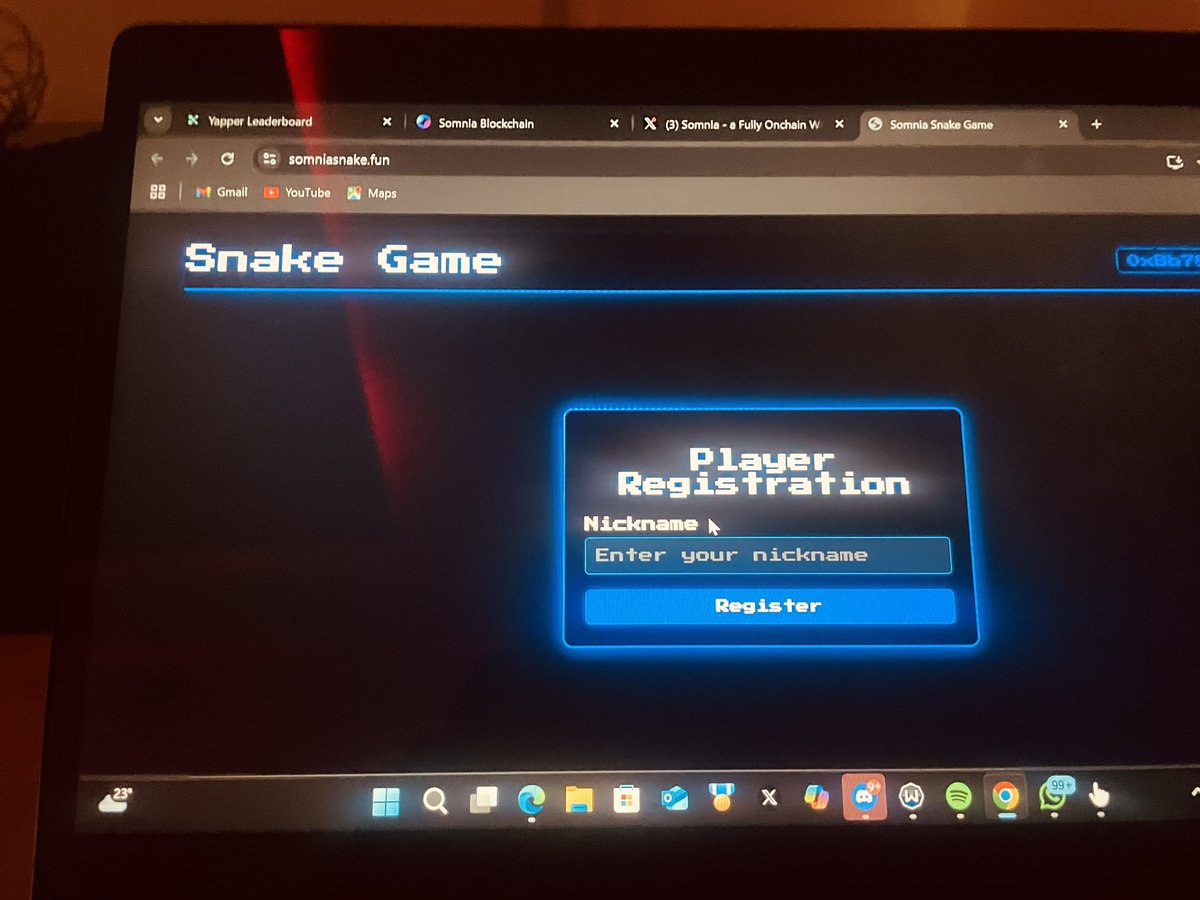The image size is (1200, 900).
Task: Switch to Chrome taskbar icon
Action: (1005, 796)
